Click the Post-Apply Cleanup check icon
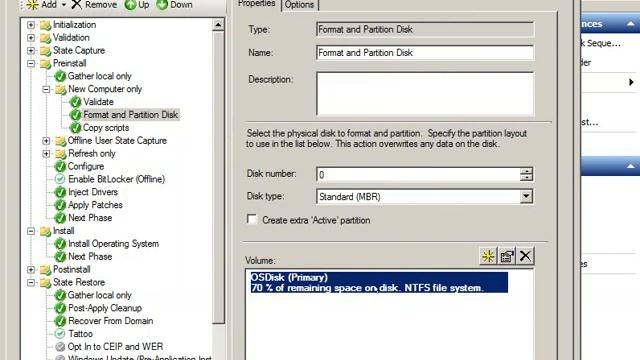This screenshot has height=360, width=640. pos(60,308)
